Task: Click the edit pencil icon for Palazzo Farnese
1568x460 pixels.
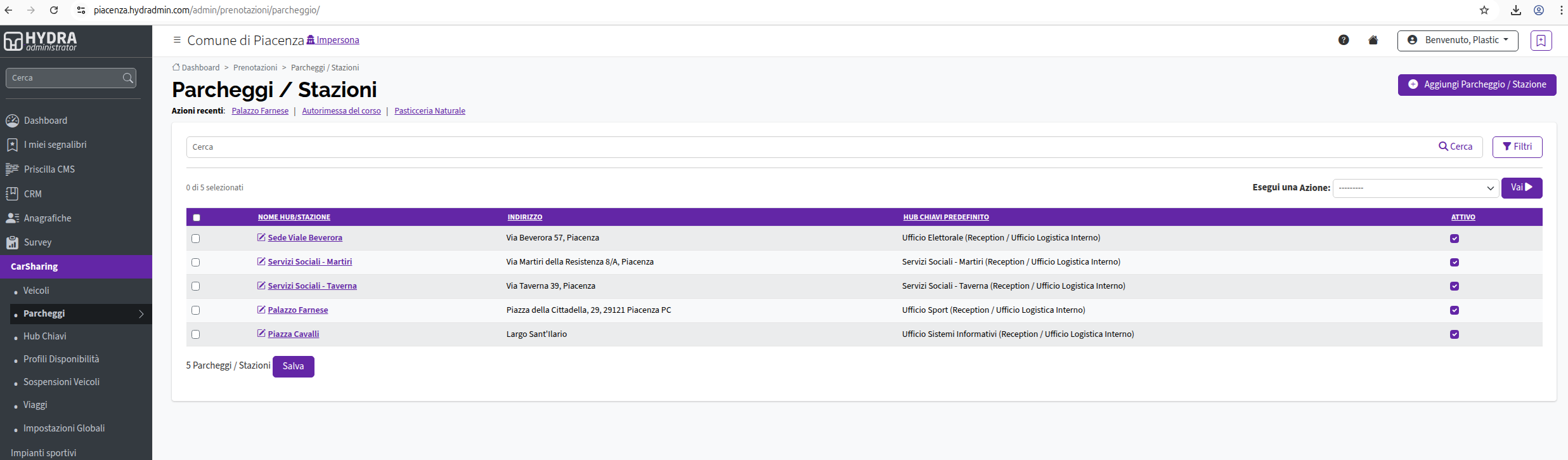Action: (261, 310)
